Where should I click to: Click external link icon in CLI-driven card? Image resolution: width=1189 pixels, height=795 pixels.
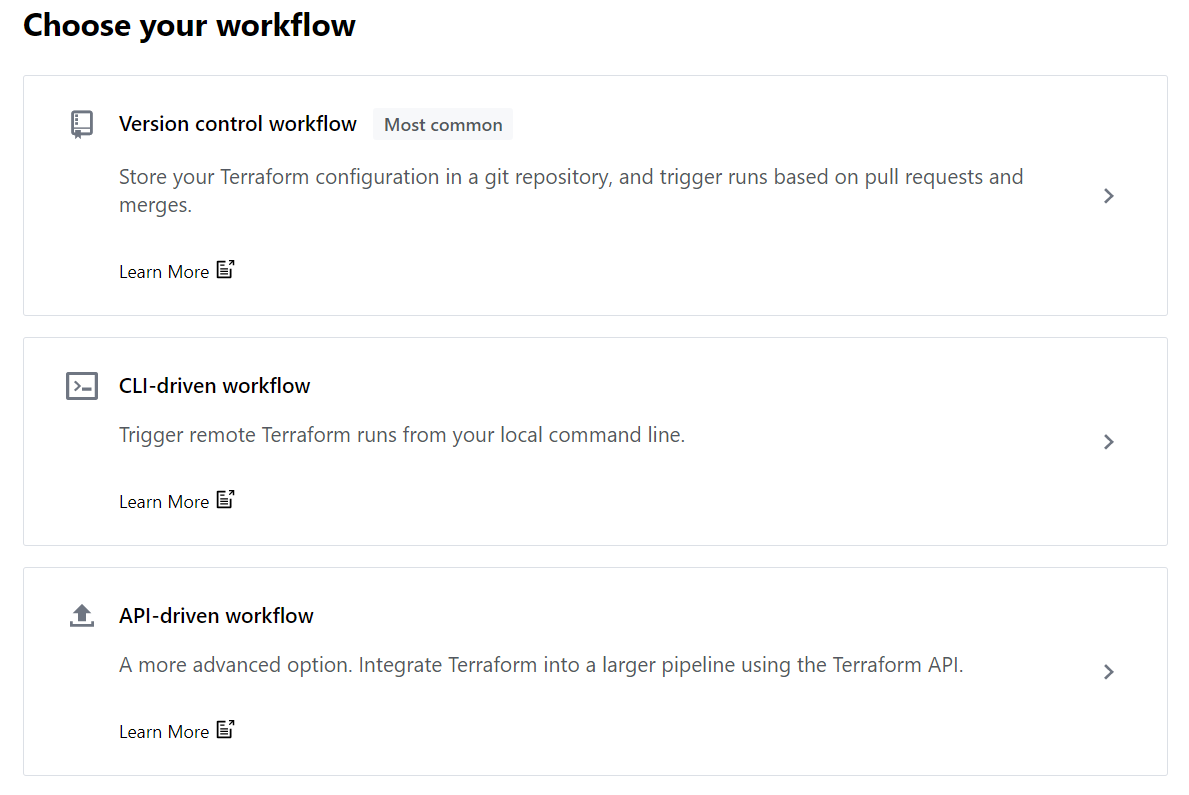coord(226,500)
